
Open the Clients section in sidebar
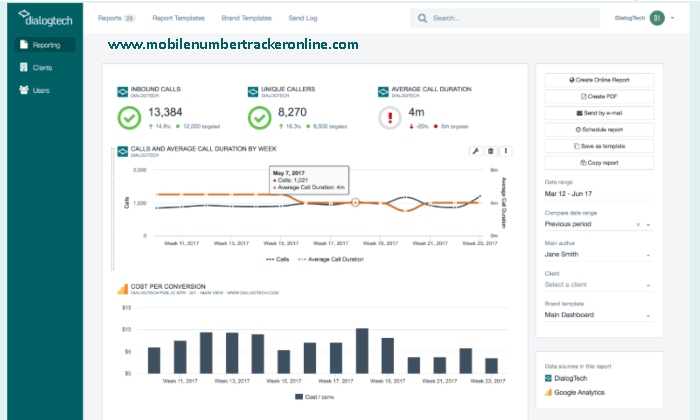40,67
